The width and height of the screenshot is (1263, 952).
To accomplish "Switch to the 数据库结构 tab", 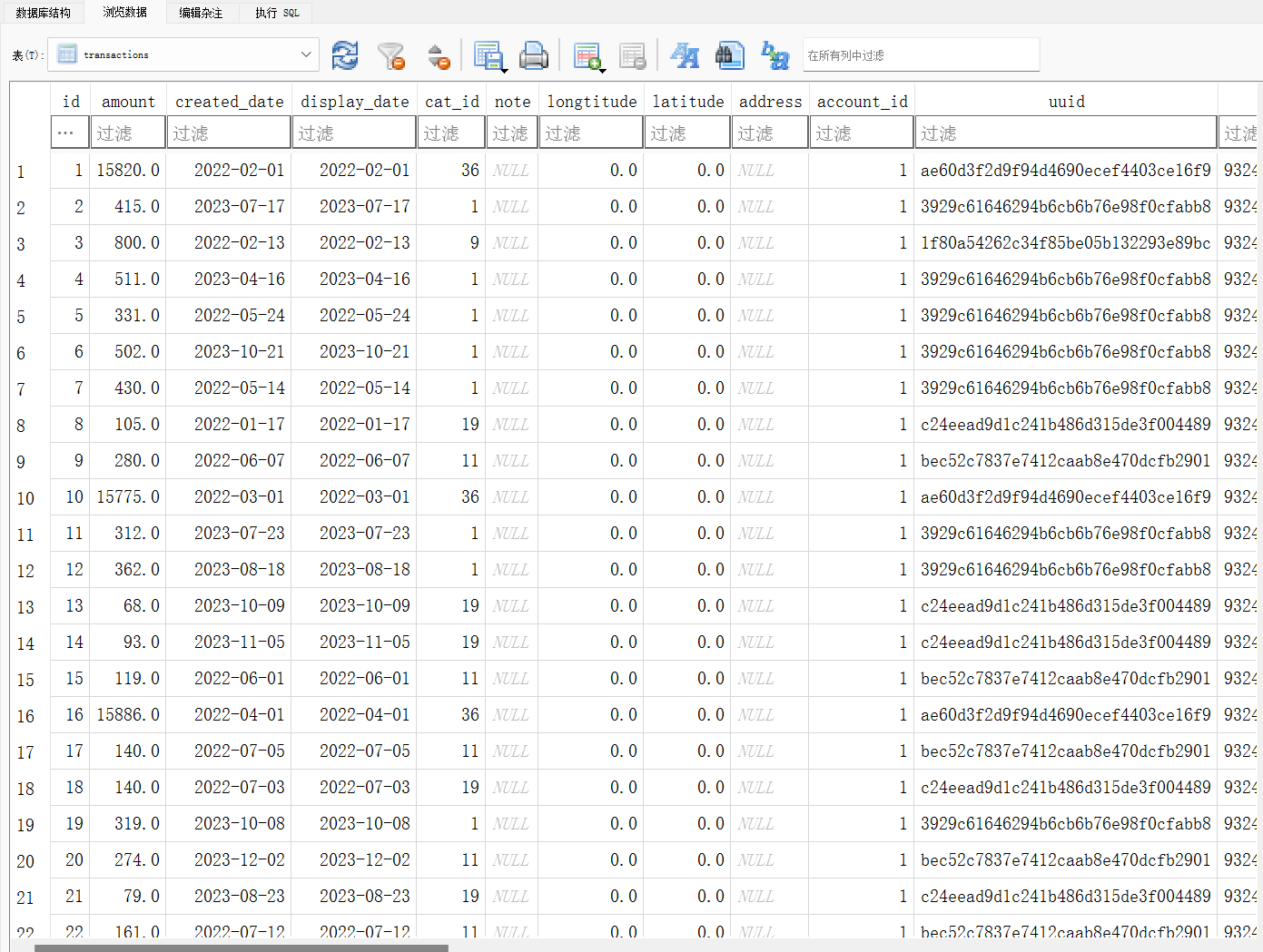I will 43,13.
